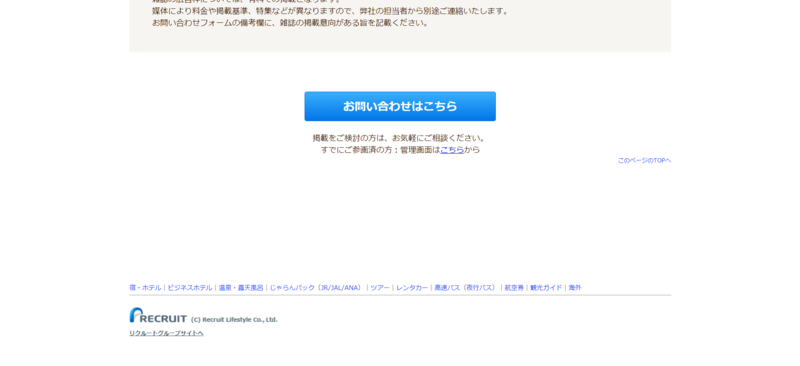Open the レンタカー footer link
Image resolution: width=800 pixels, height=366 pixels.
(412, 288)
